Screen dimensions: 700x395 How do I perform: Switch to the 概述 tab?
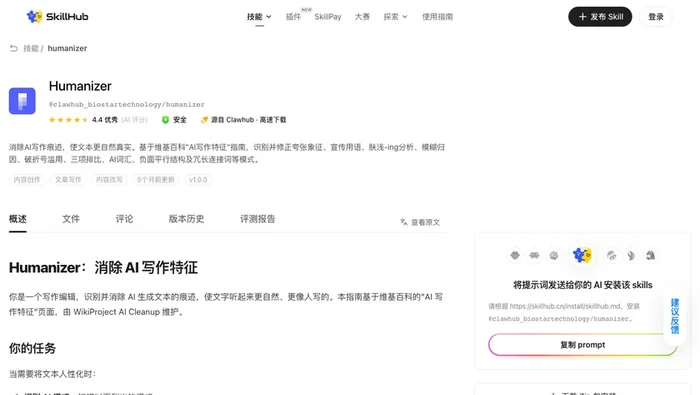(18, 219)
